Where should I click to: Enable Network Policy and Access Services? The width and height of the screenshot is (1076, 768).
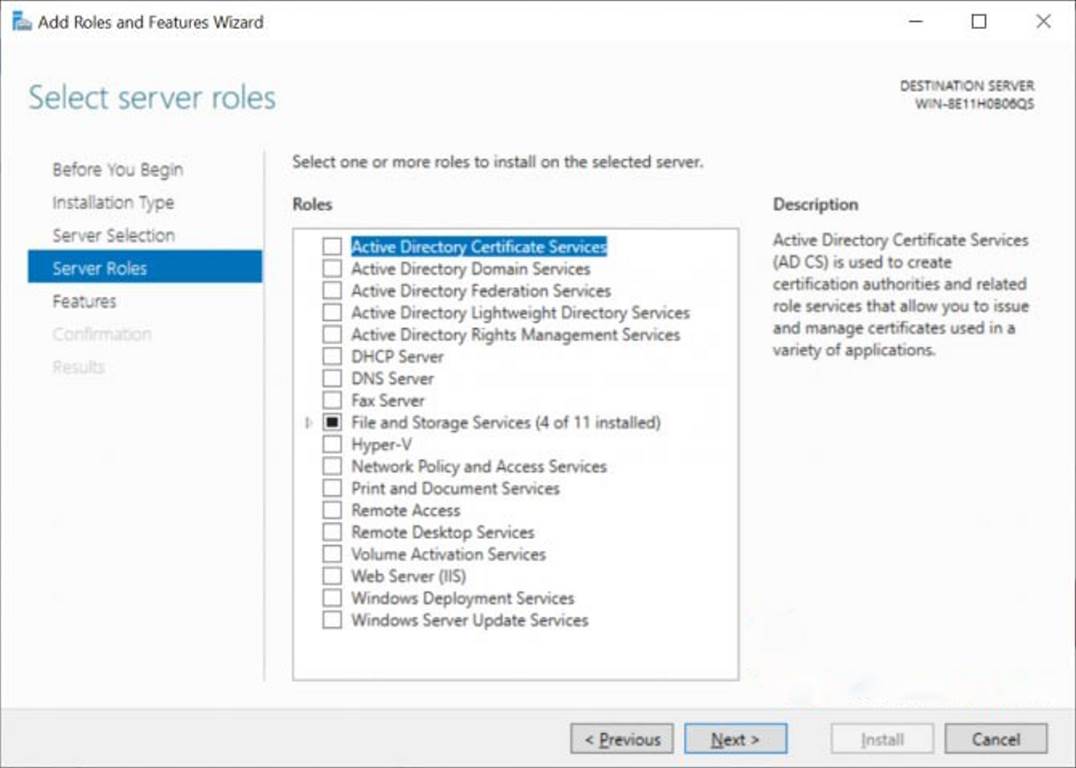333,466
